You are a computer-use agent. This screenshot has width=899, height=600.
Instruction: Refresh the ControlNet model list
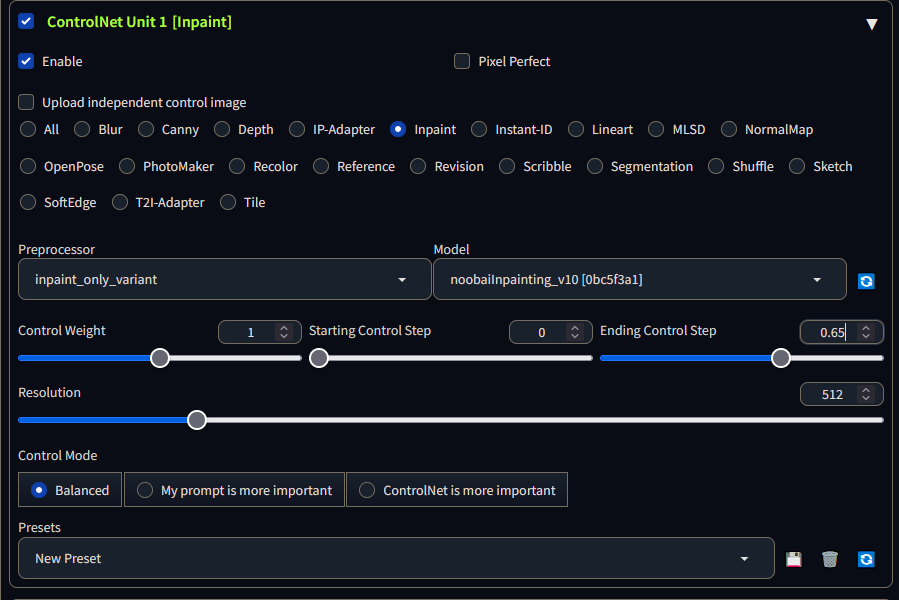coord(866,281)
